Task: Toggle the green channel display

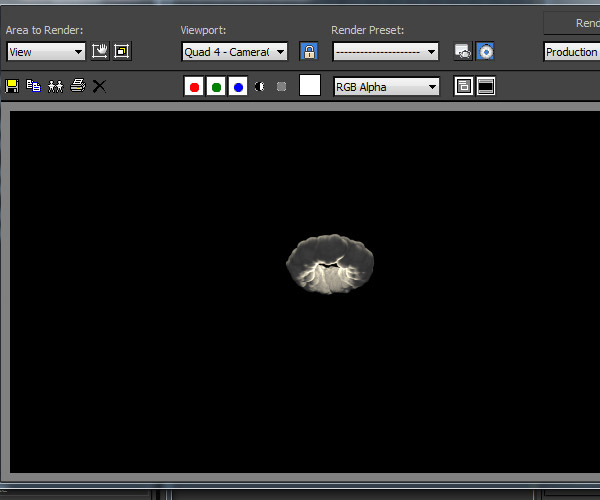Action: 216,86
